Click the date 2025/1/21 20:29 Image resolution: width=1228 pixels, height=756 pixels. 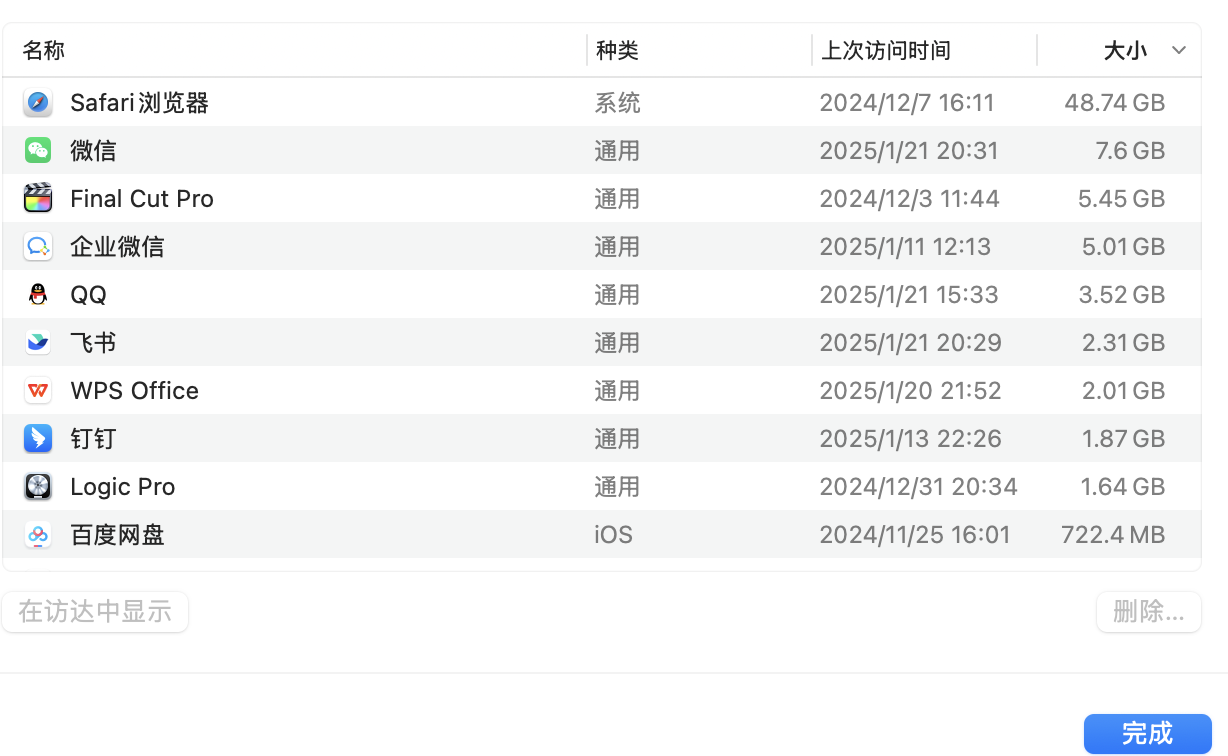coord(910,343)
